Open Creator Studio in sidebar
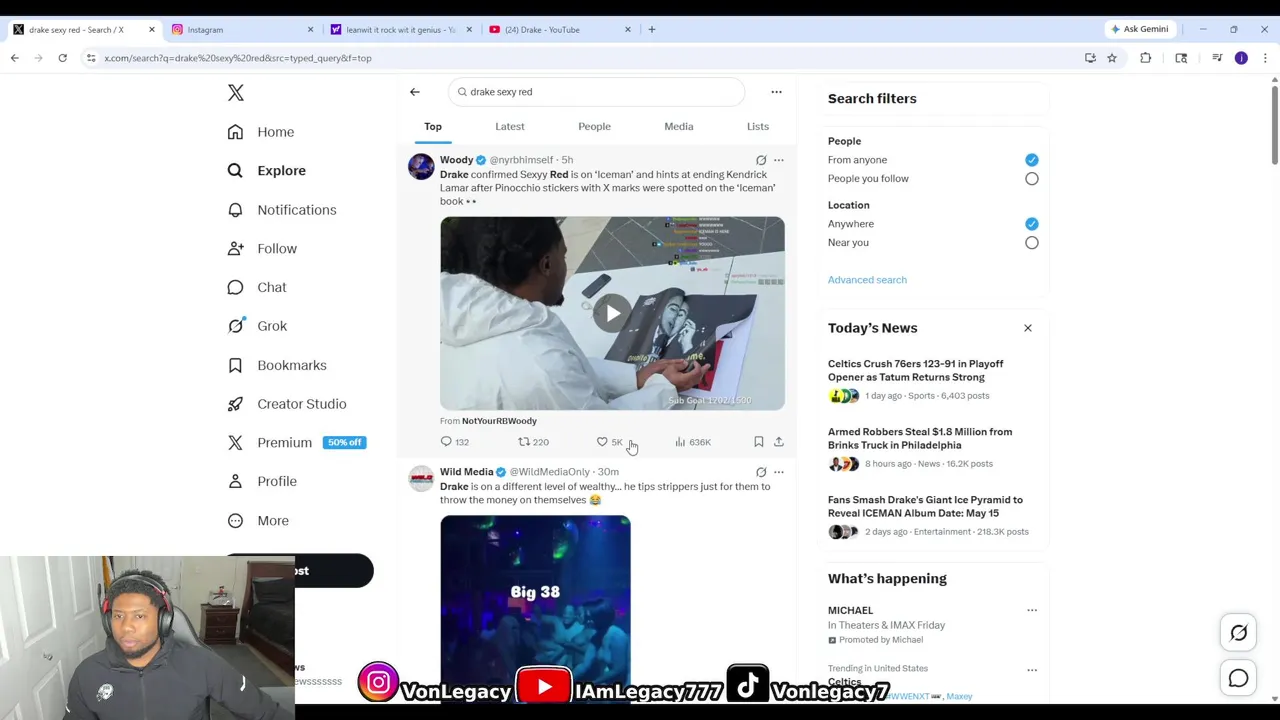The width and height of the screenshot is (1280, 720). (x=286, y=404)
